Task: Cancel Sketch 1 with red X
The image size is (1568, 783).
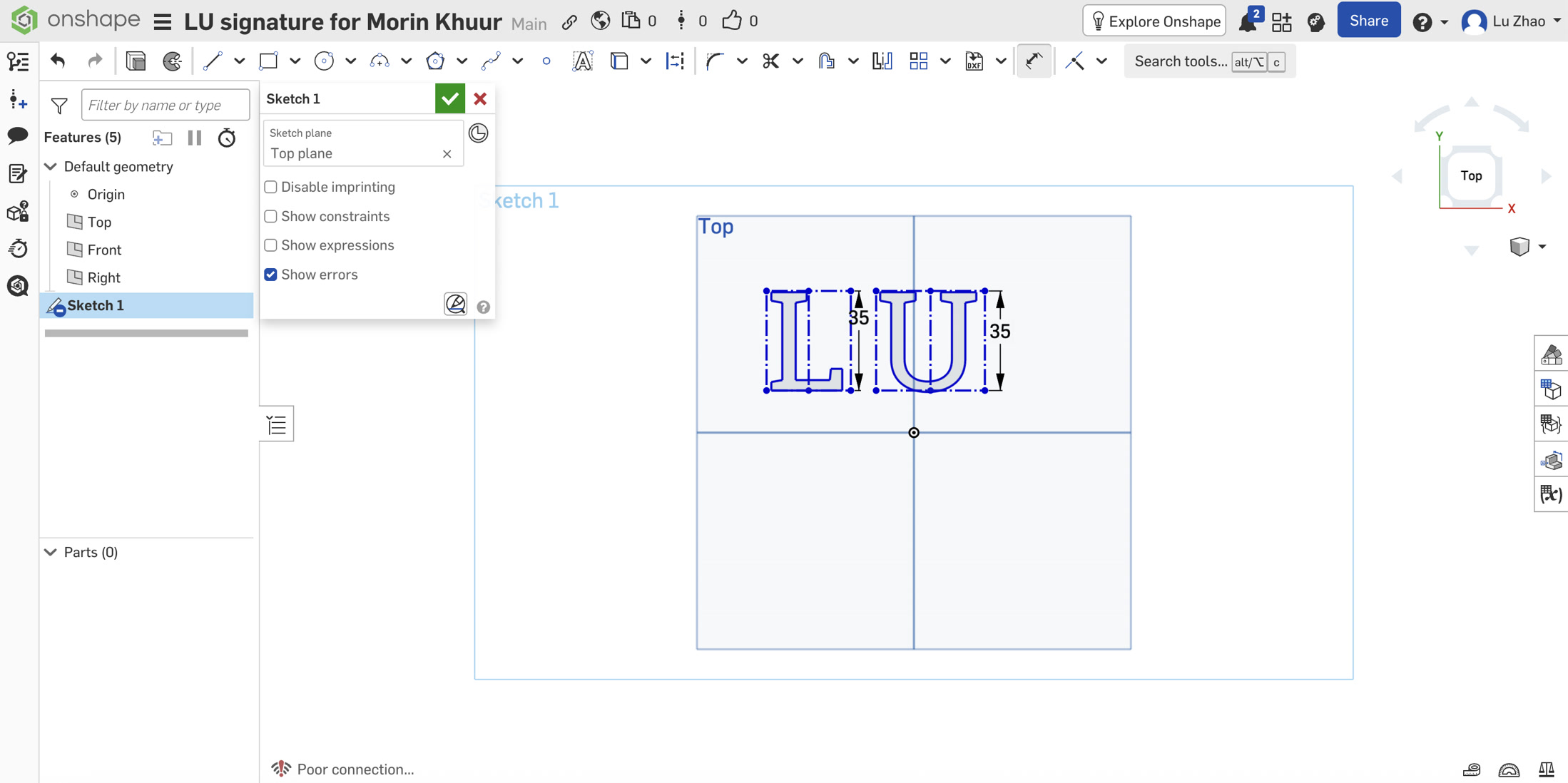Action: [480, 98]
